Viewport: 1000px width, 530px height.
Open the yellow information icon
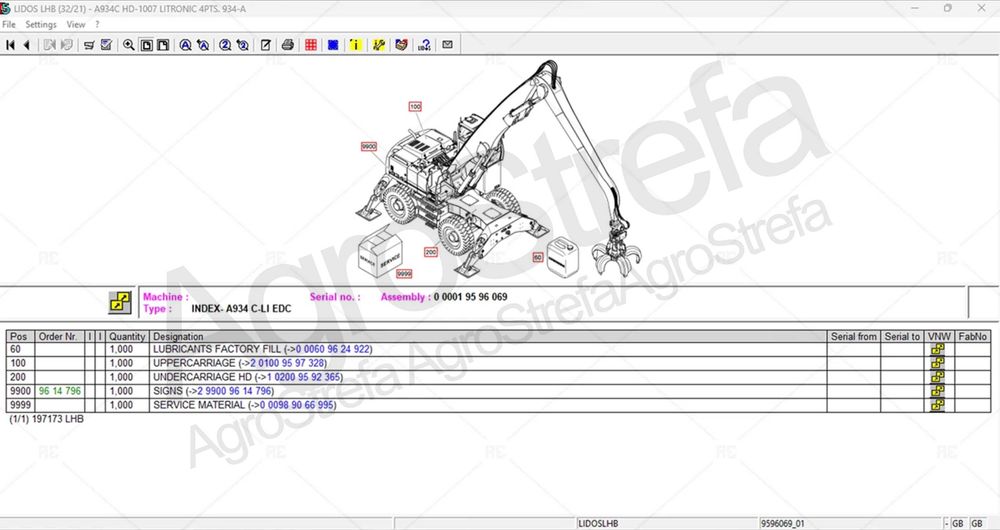(356, 45)
